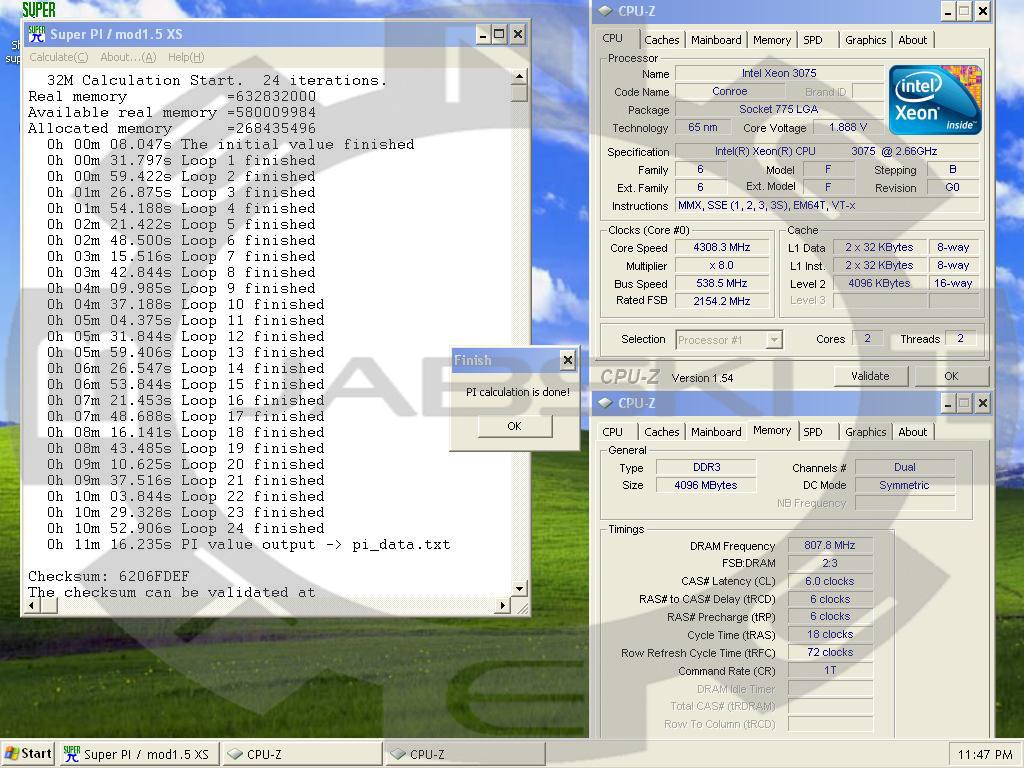Open the Calculate menu in Super PI
The height and width of the screenshot is (768, 1024).
58,57
